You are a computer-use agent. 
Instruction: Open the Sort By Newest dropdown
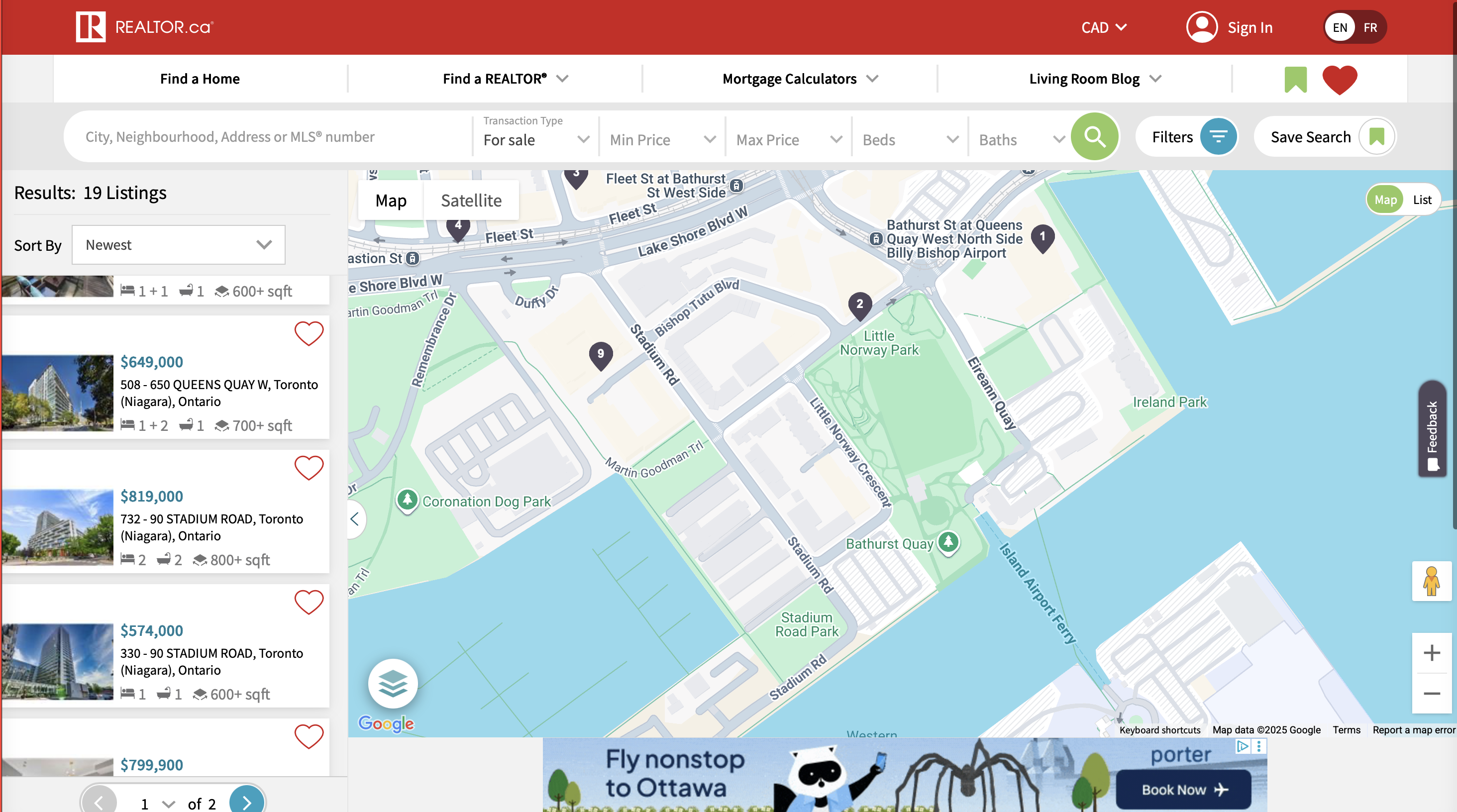(x=178, y=245)
